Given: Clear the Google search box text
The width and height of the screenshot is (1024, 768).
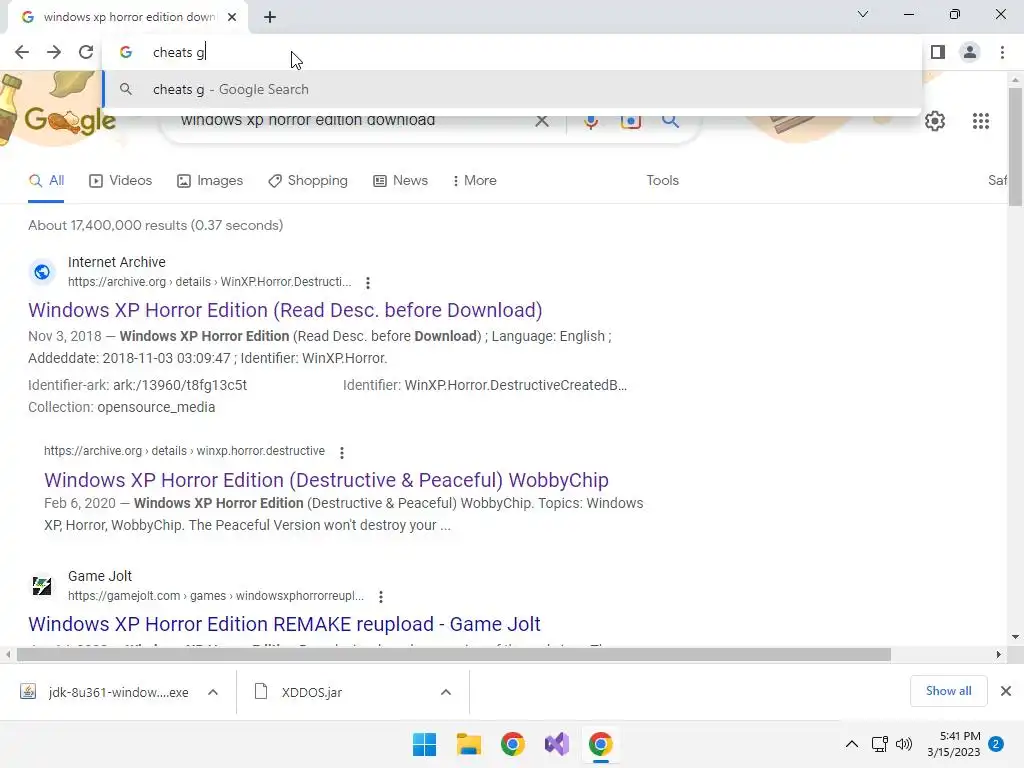Looking at the screenshot, I should coord(541,121).
